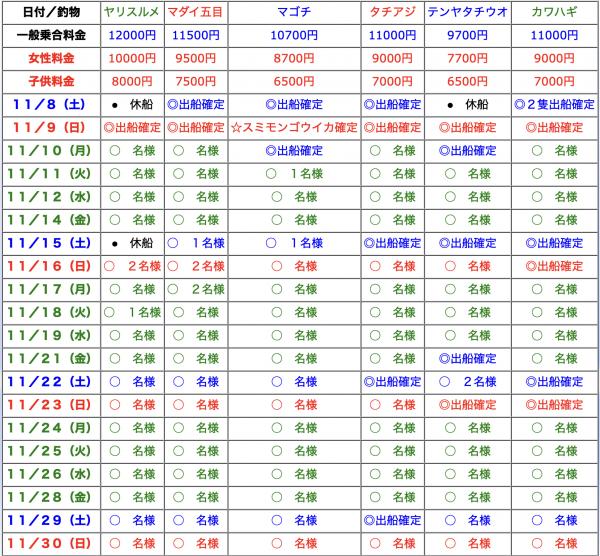Click 11/29 タチアジ 出船確定 cell
Viewport: 600px width, 556px height.
tap(392, 520)
